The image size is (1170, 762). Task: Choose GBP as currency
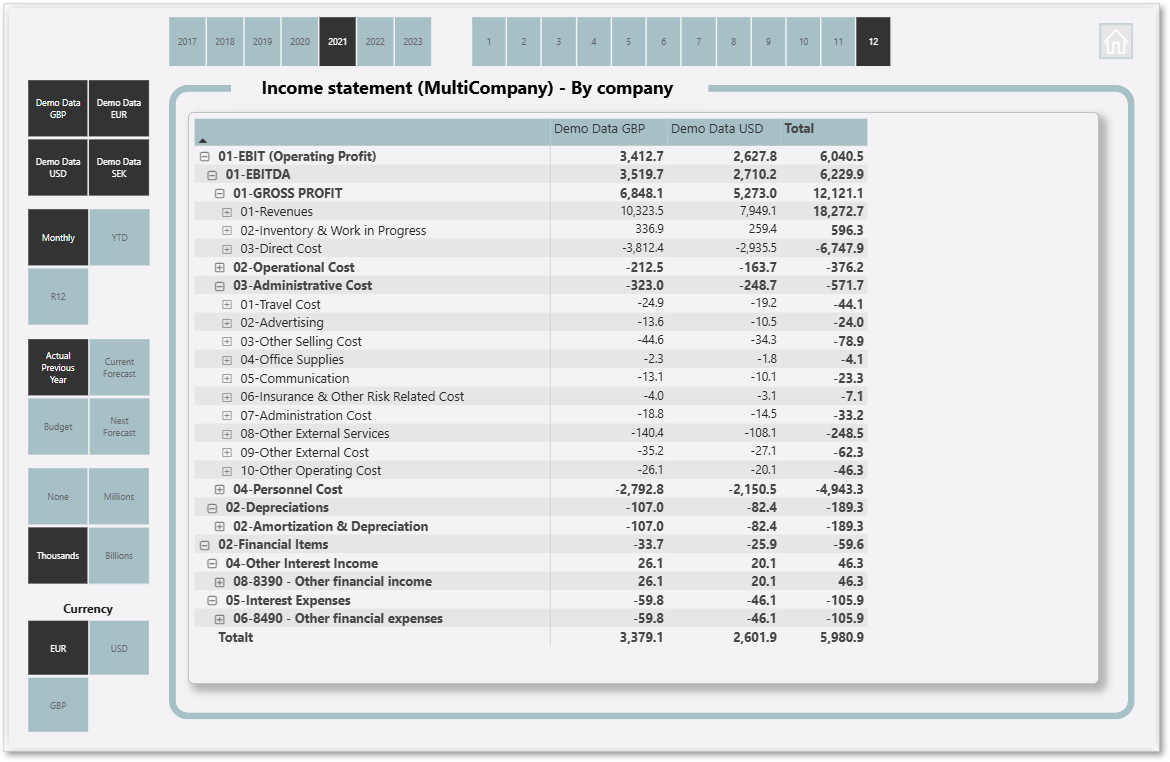(58, 705)
